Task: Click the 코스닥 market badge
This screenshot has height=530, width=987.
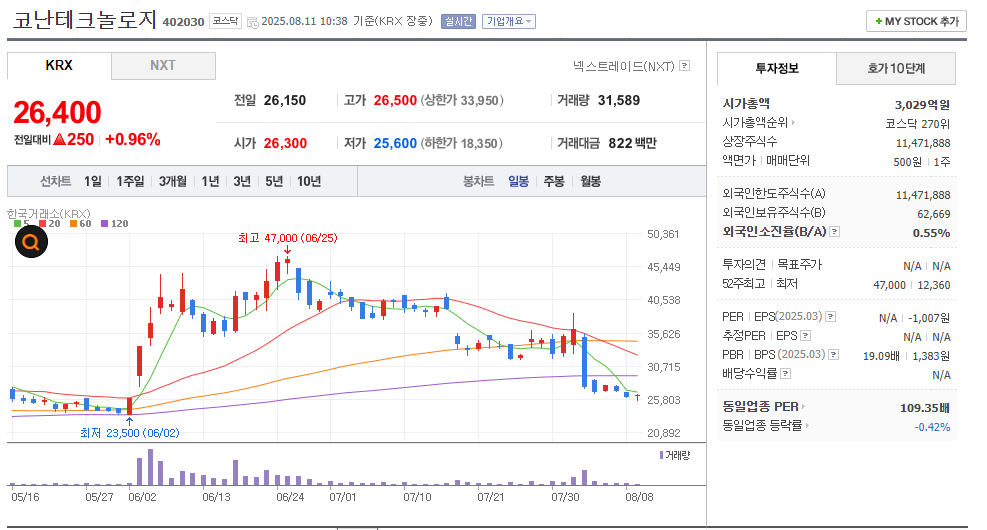Action: 225,21
